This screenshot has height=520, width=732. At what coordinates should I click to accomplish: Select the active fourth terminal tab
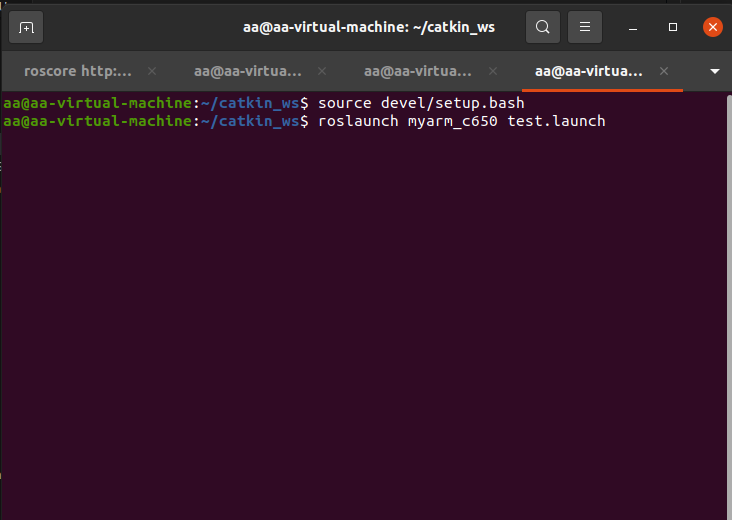click(589, 71)
